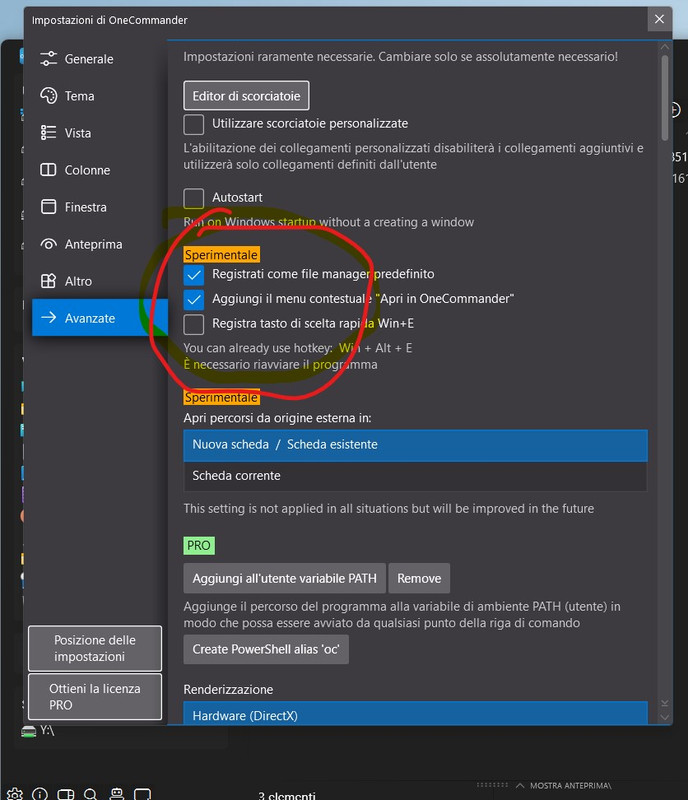
Task: Click the Finestra window icon
Action: pos(48,207)
